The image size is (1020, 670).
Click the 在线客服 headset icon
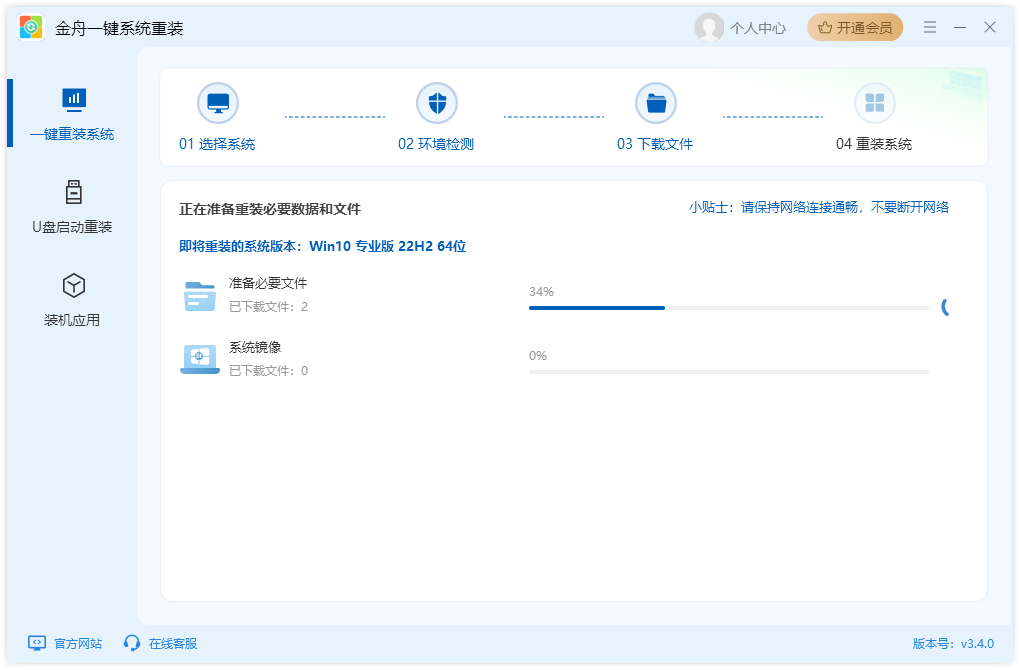131,643
